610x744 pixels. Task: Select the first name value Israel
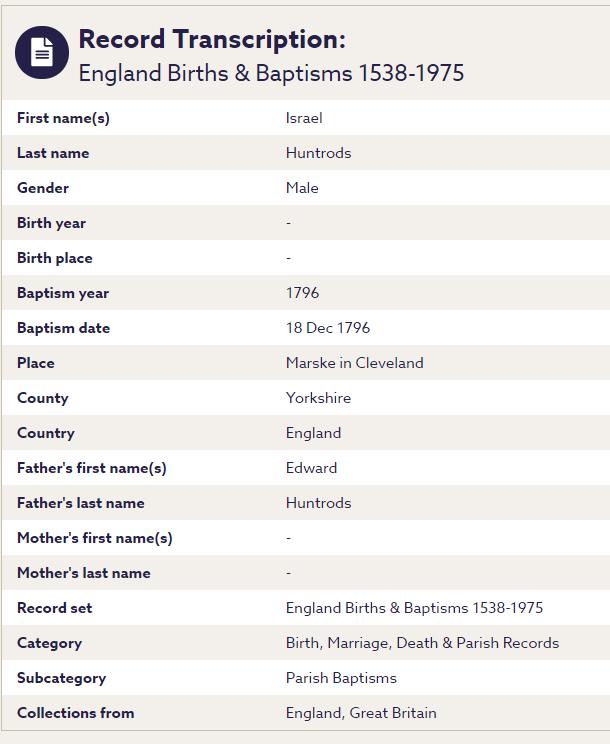click(304, 118)
